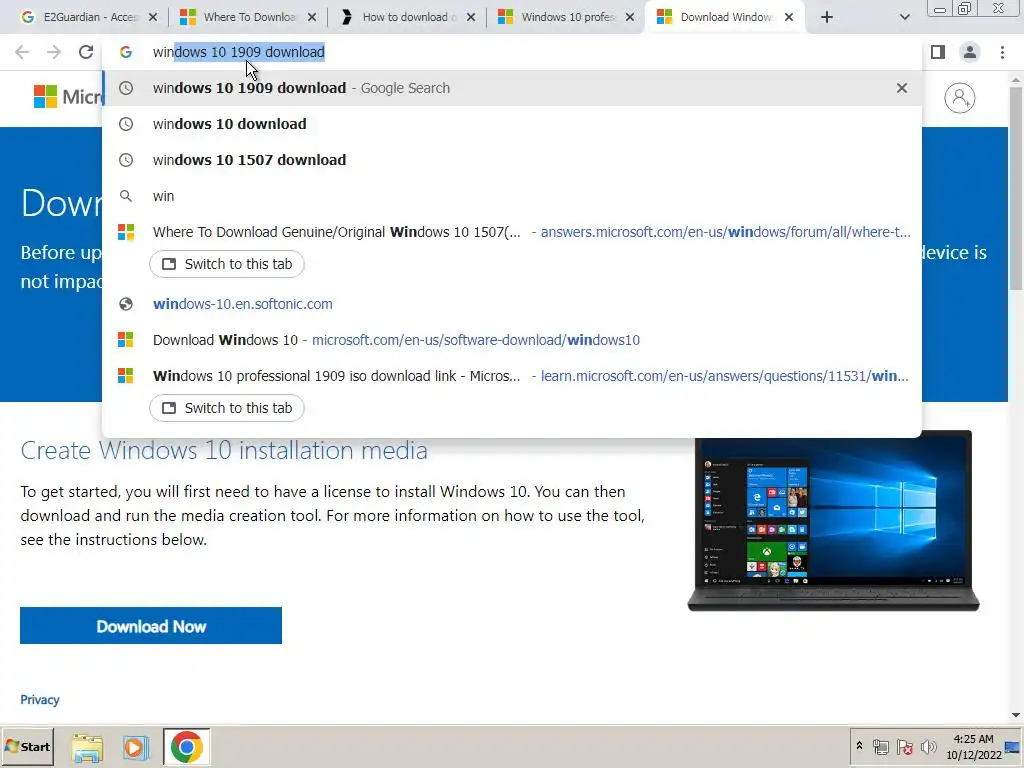Click the Download Now button

pos(151,626)
